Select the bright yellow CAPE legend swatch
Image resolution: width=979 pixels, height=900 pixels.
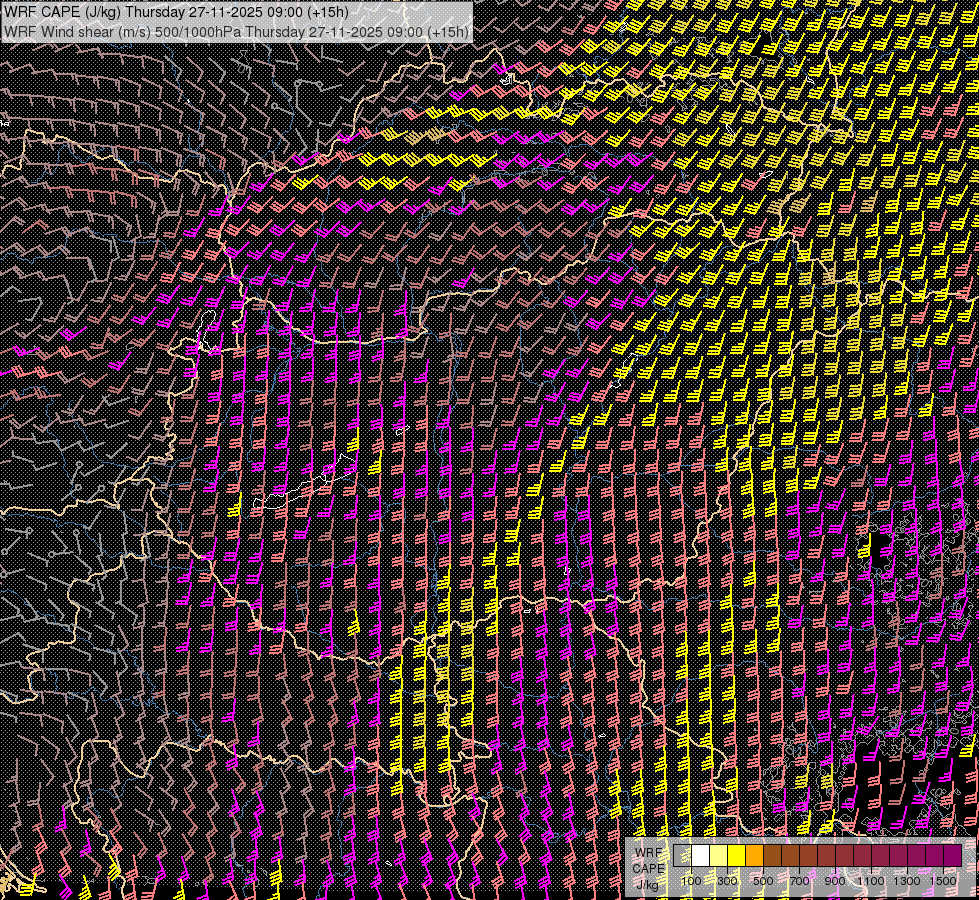click(x=737, y=855)
